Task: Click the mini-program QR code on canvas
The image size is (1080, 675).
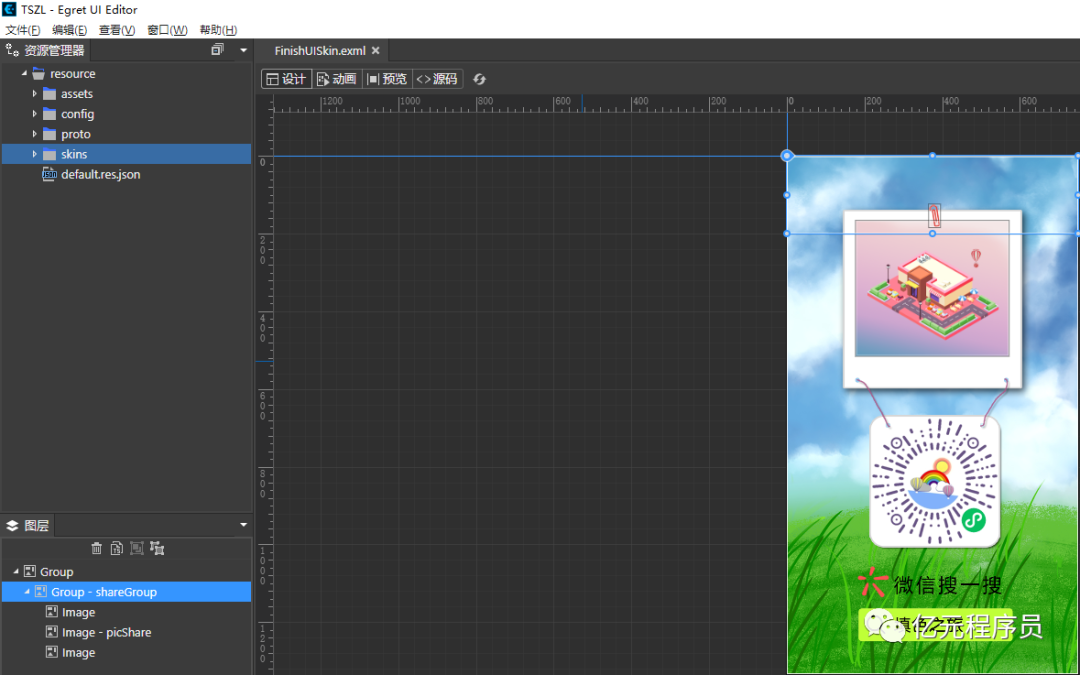Action: pos(935,481)
